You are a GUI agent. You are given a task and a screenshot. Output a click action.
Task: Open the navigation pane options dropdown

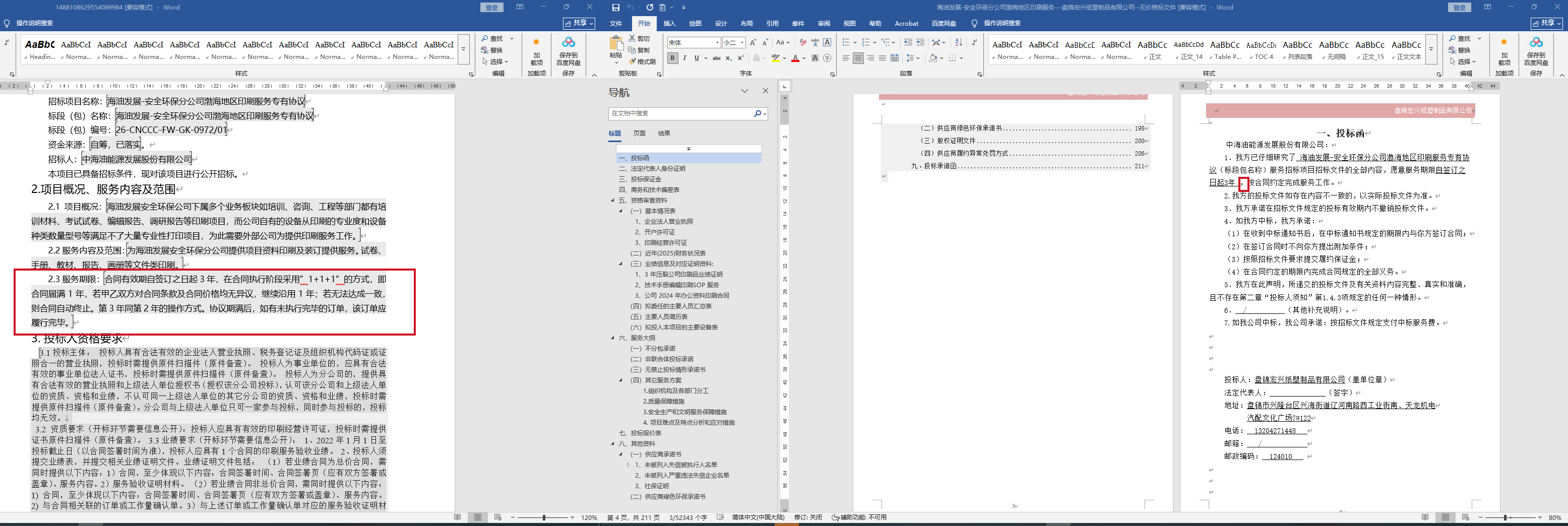coord(744,91)
